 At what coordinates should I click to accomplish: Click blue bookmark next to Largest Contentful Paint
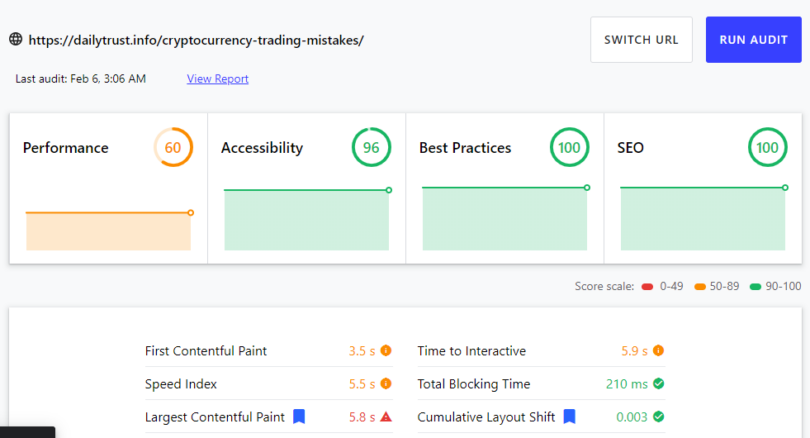299,416
